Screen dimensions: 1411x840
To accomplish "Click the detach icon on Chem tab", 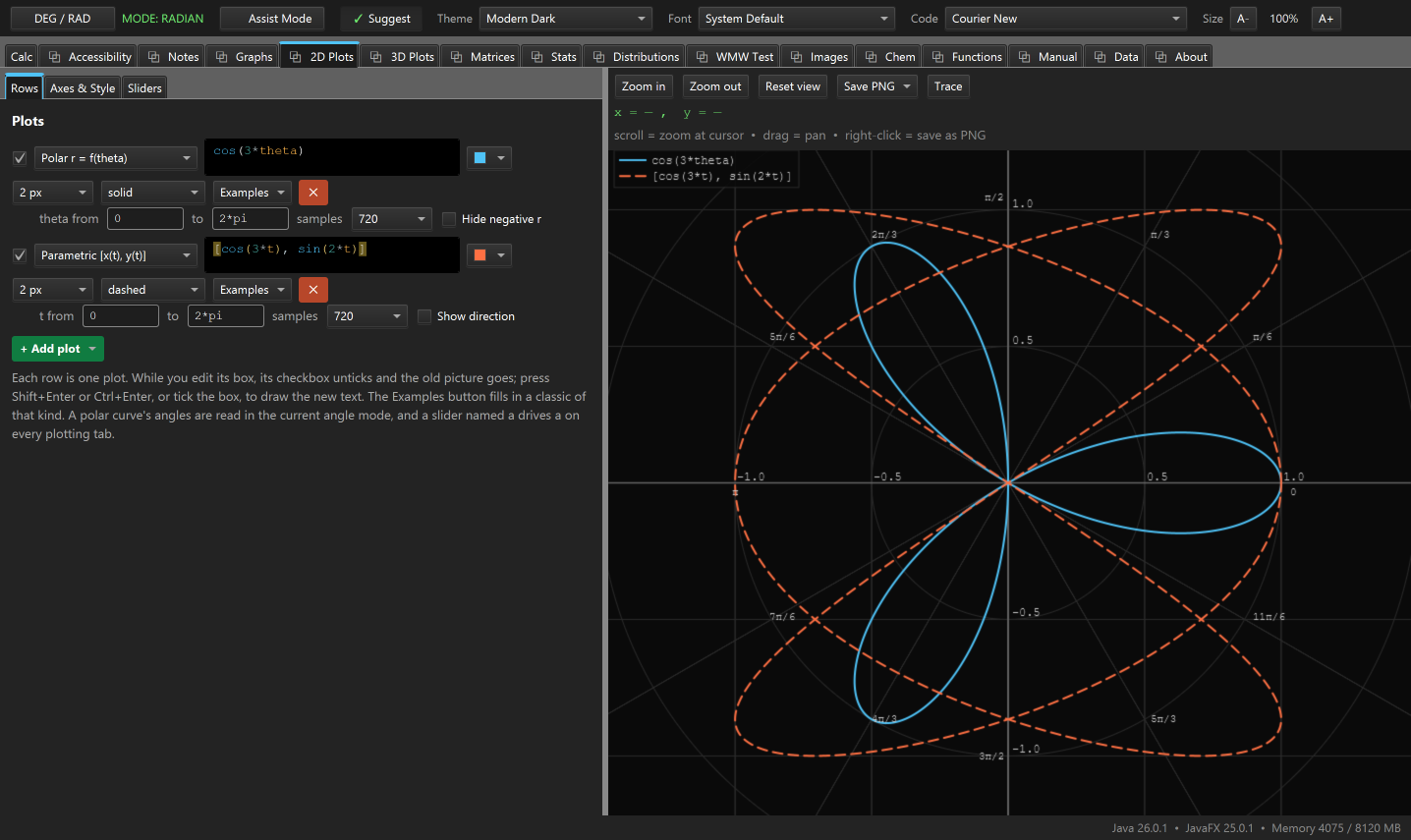I will (x=872, y=57).
